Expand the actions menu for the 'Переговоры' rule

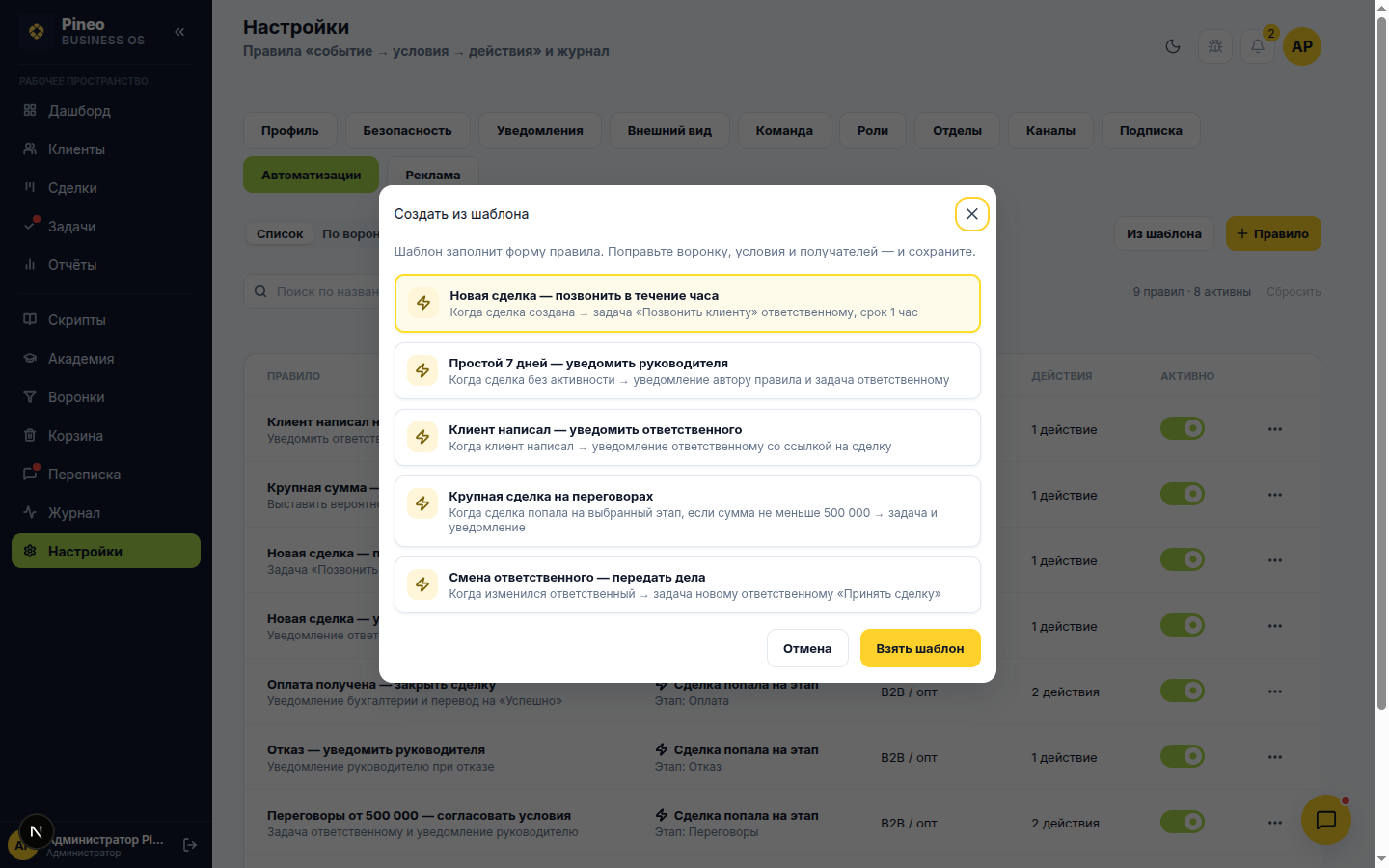coord(1275,823)
